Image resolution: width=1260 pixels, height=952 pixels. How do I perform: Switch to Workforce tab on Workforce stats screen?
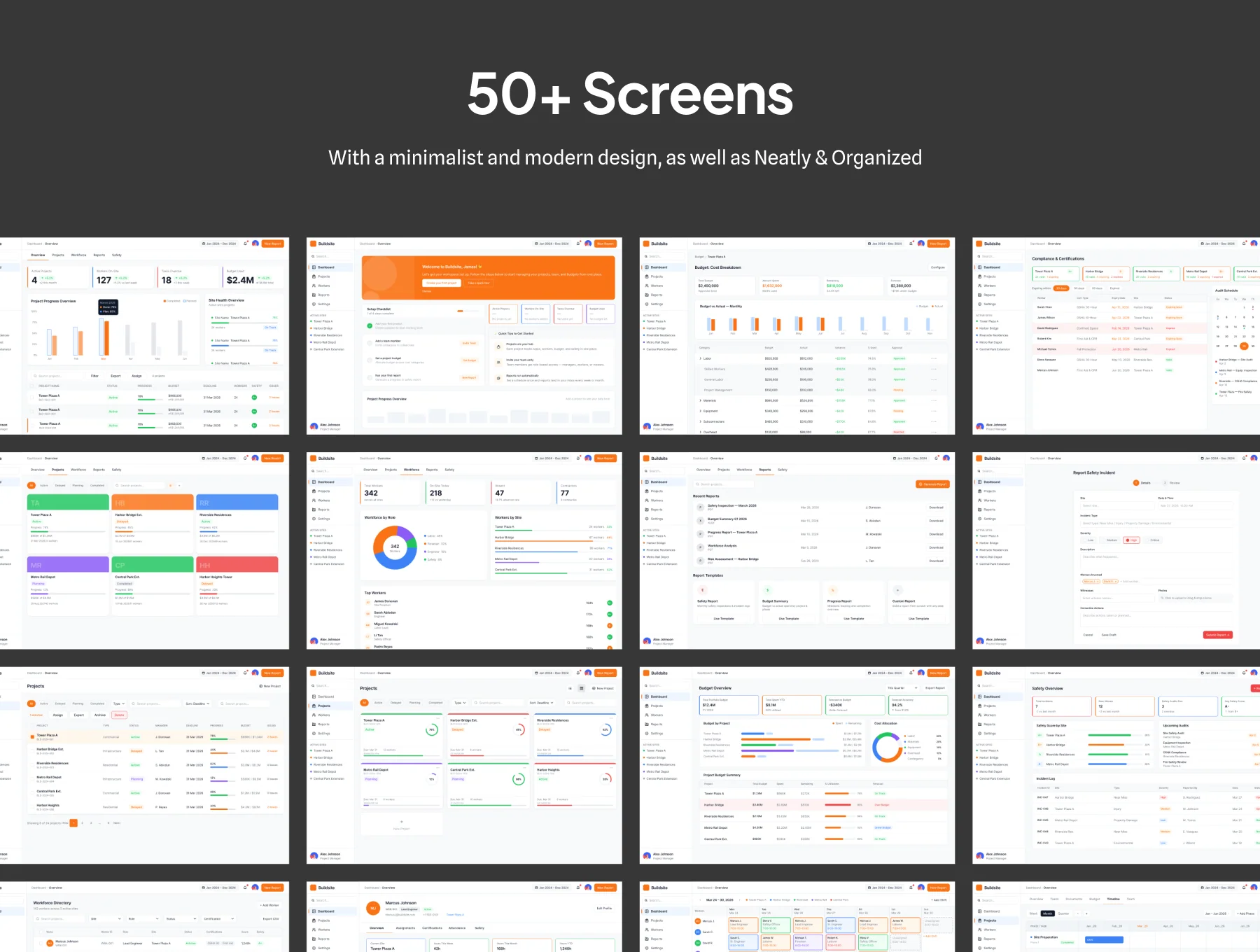click(x=412, y=470)
